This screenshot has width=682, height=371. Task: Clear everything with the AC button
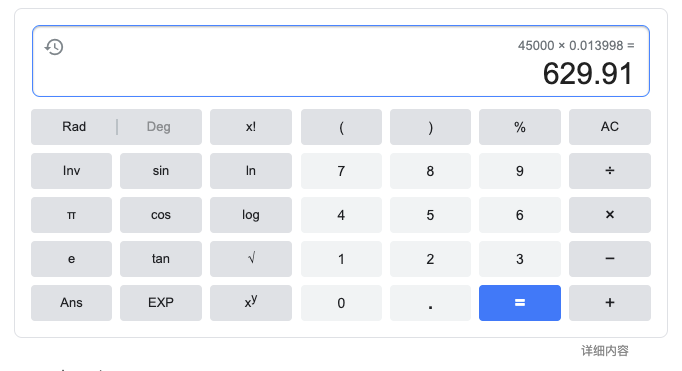[x=610, y=127]
